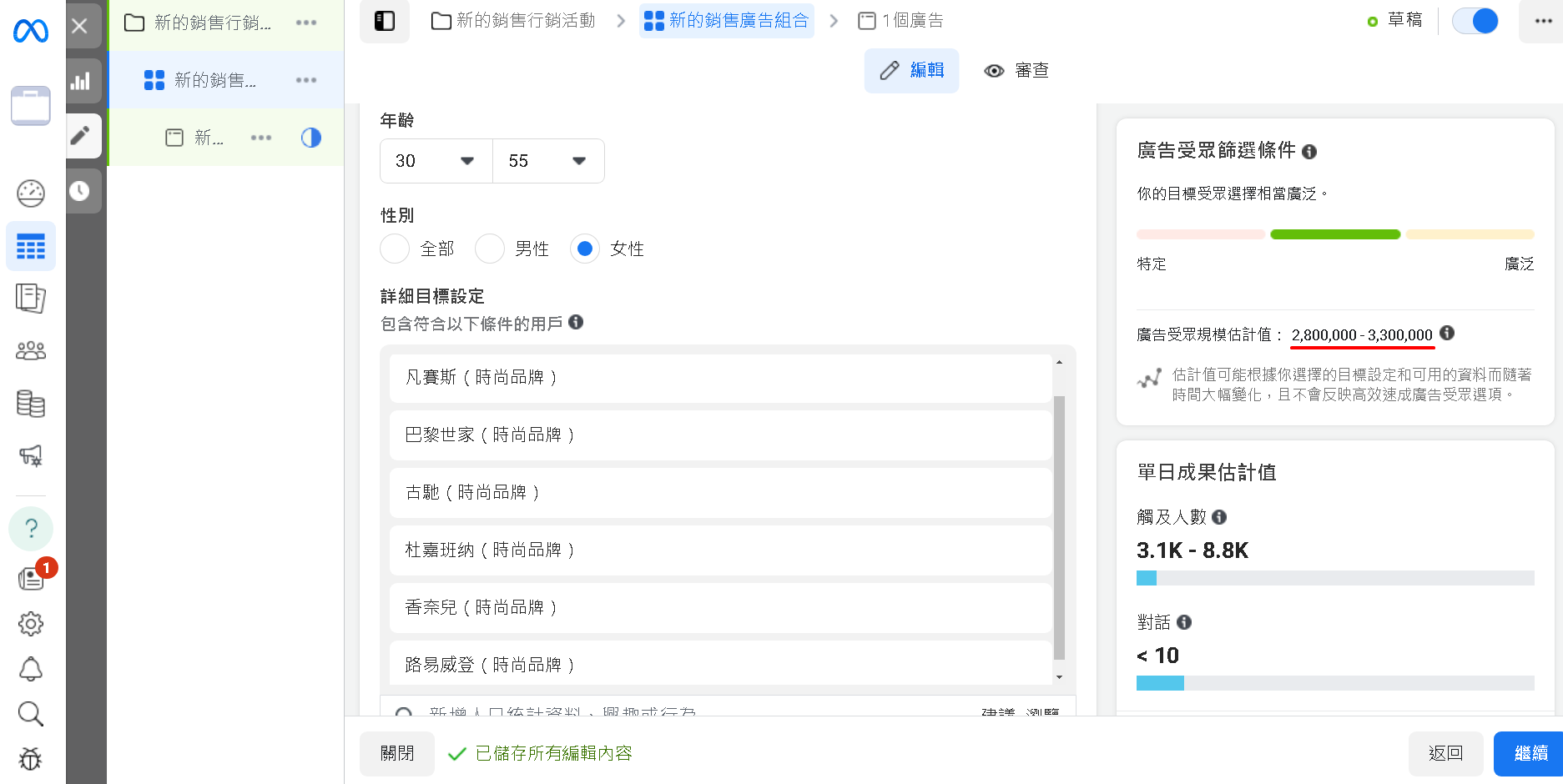This screenshot has width=1563, height=784.
Task: Click the 草稿 draft status label
Action: click(1404, 20)
